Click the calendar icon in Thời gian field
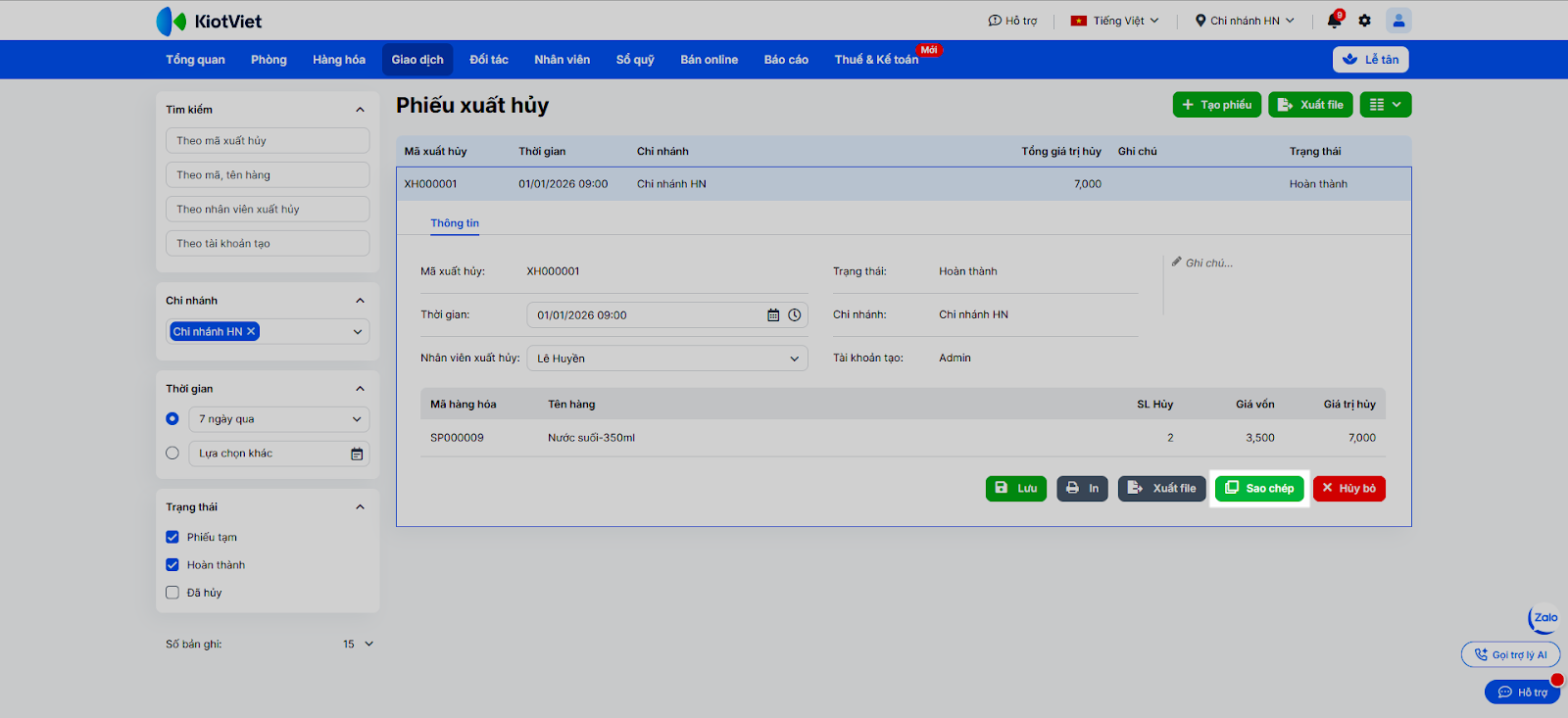 coord(773,315)
